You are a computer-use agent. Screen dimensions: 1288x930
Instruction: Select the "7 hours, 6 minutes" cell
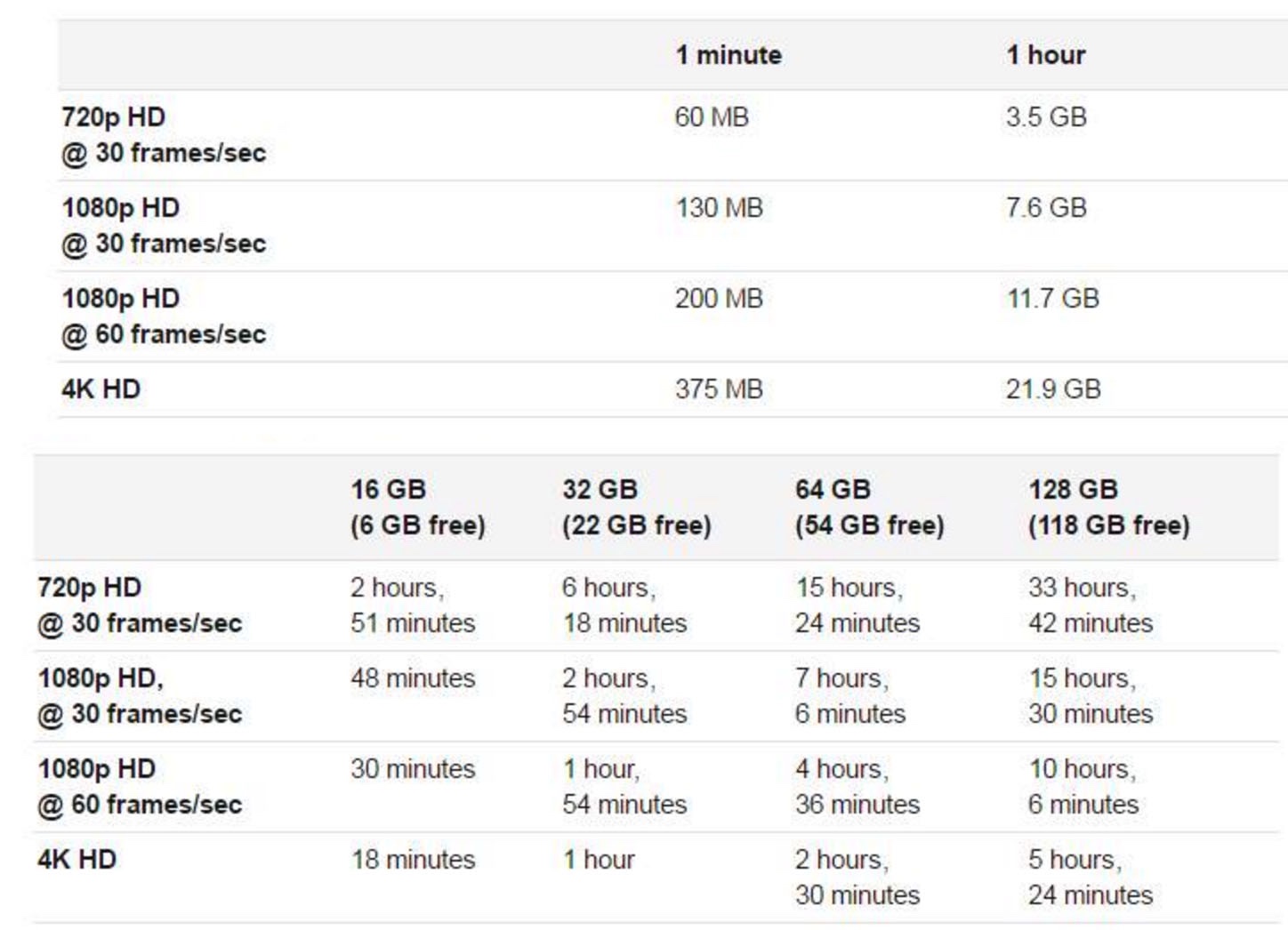pyautogui.click(x=850, y=696)
